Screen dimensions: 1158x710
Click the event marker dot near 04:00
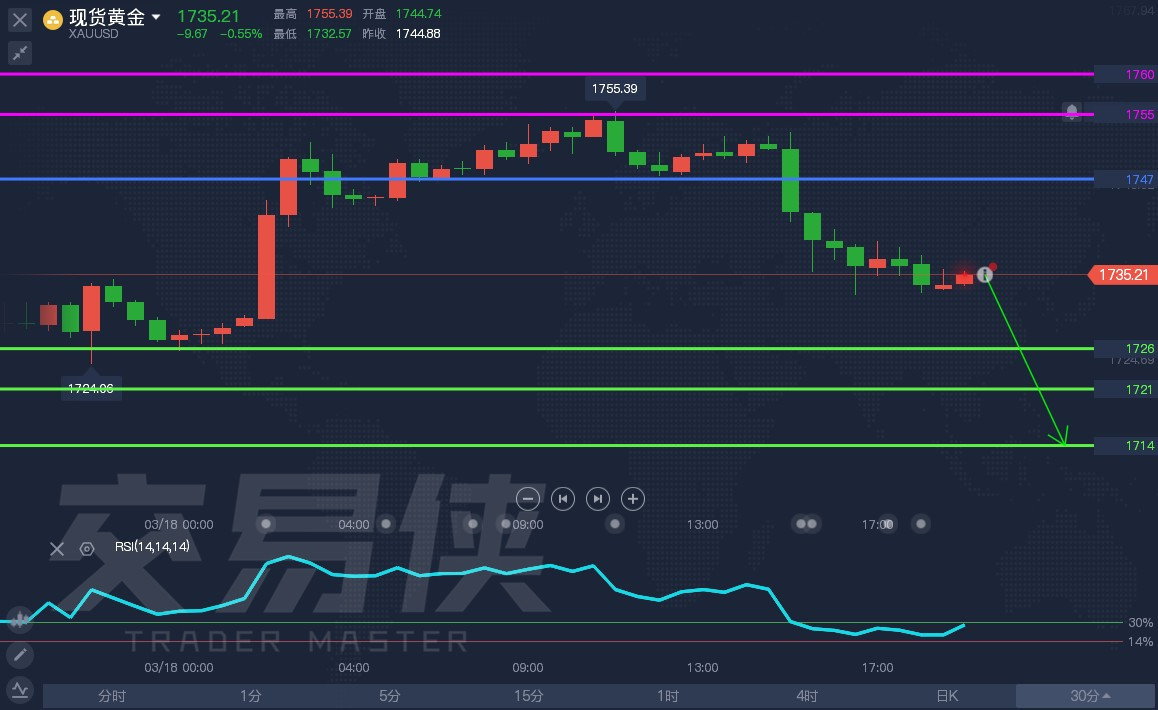coord(386,524)
